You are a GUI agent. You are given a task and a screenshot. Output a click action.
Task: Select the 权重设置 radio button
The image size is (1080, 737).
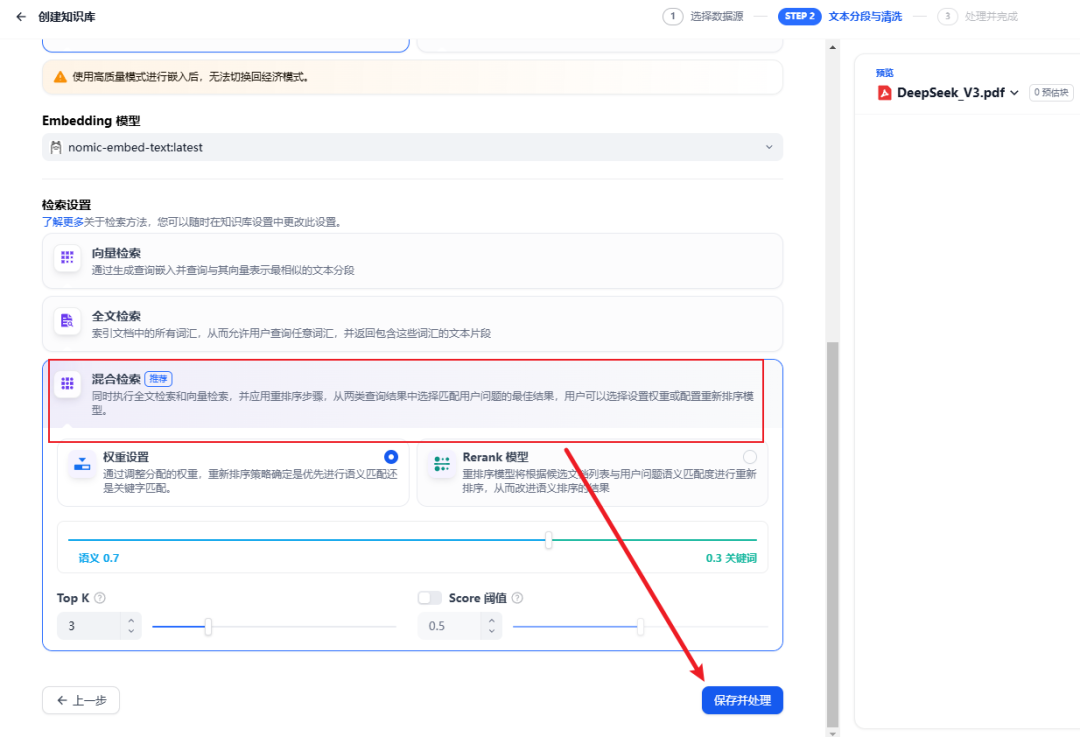coord(391,457)
